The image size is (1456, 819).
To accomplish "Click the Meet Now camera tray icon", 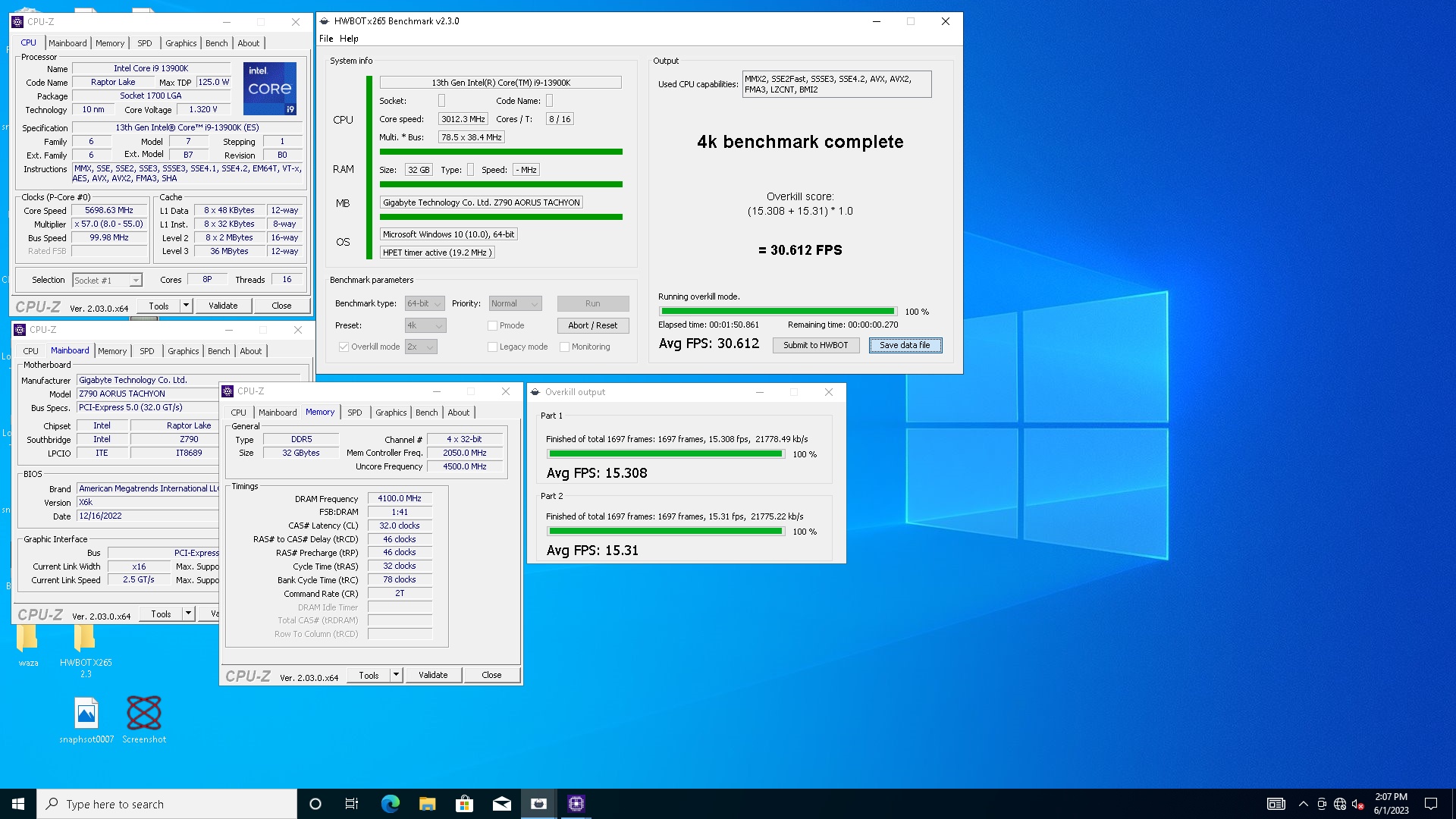I will (1322, 804).
